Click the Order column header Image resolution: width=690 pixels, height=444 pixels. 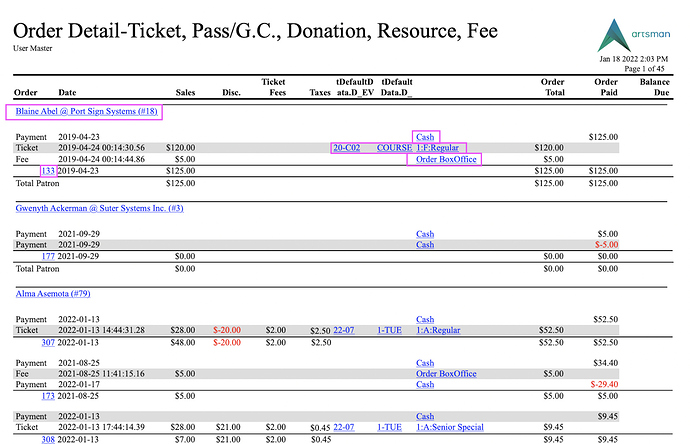(x=26, y=92)
